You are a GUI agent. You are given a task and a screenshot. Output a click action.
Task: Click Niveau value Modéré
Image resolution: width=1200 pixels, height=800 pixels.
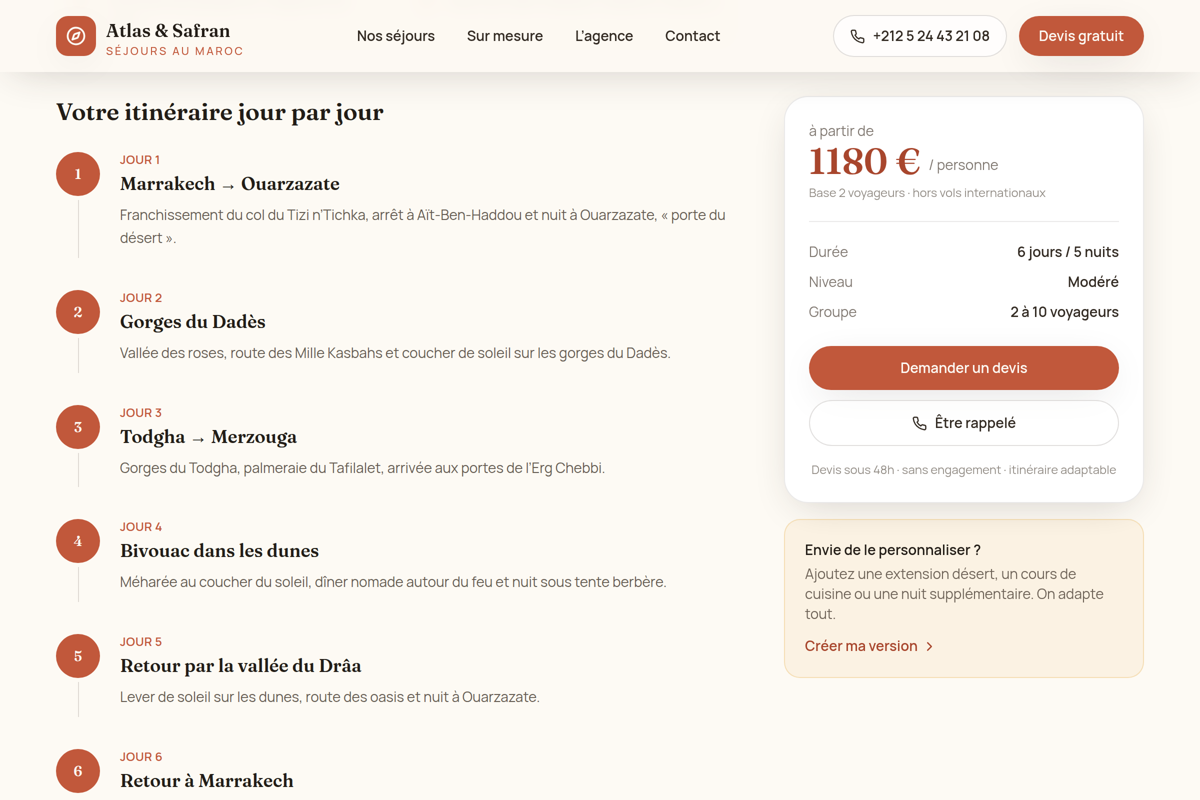(x=1093, y=282)
